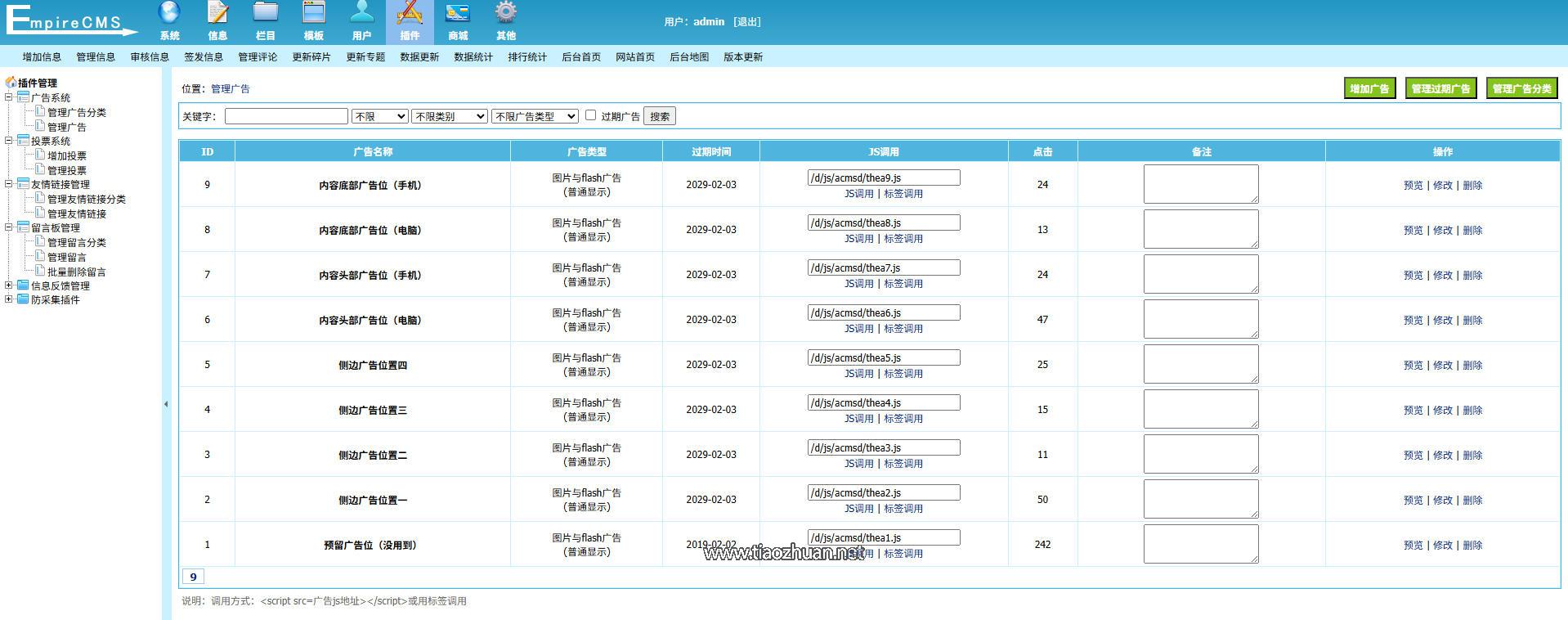Viewport: 1568px width, 620px height.
Task: Select 管理友情链接 in the sidebar tree
Action: click(x=77, y=214)
